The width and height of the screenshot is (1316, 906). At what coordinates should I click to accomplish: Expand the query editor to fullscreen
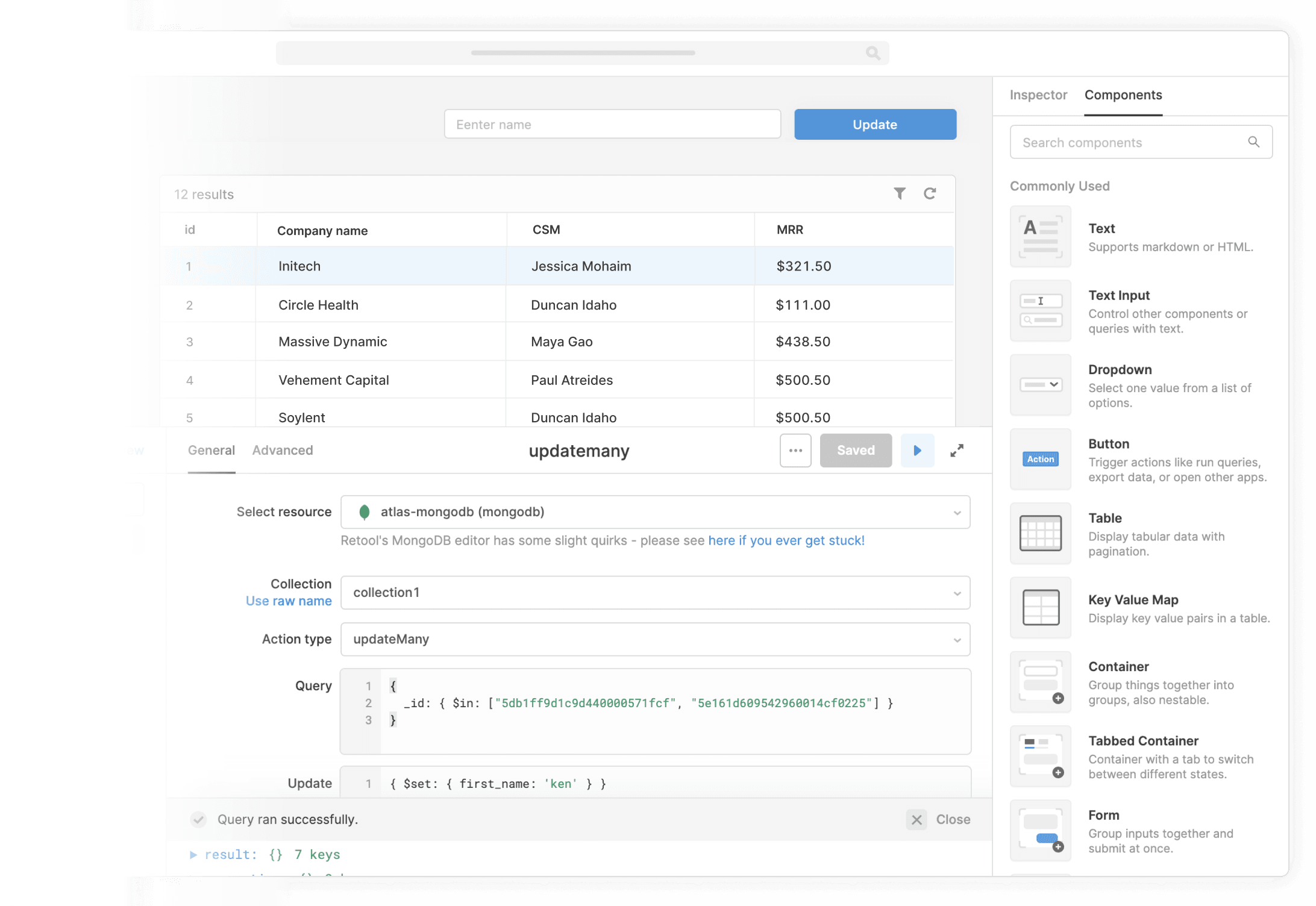957,450
